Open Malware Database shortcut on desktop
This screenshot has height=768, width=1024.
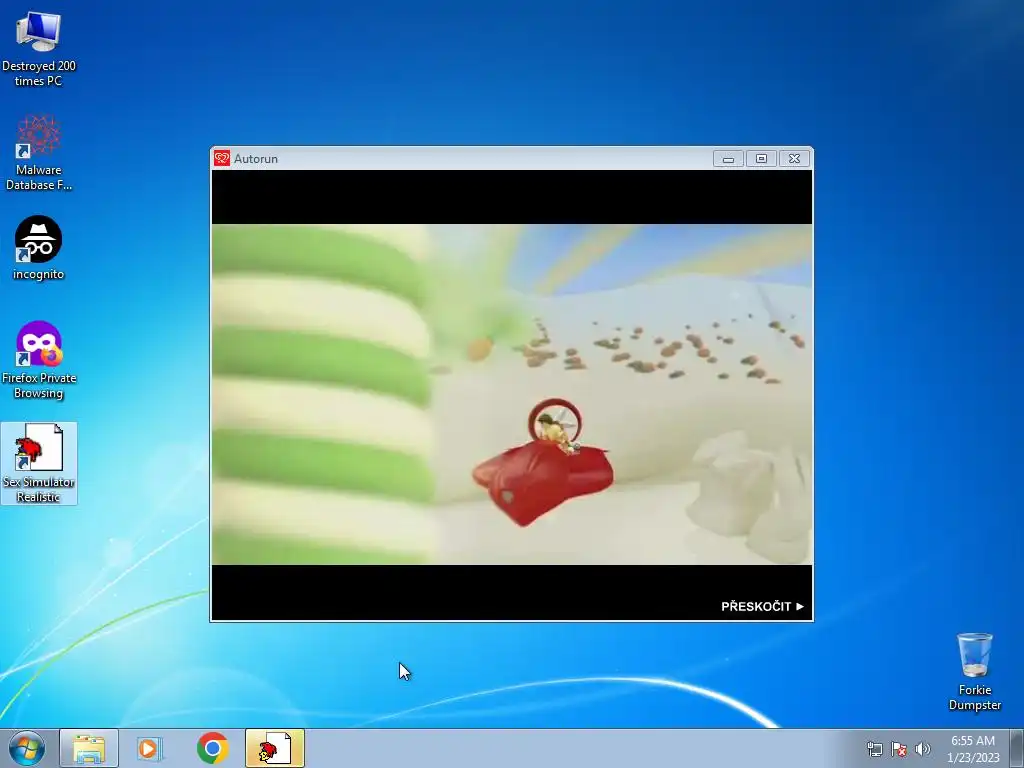pos(39,153)
